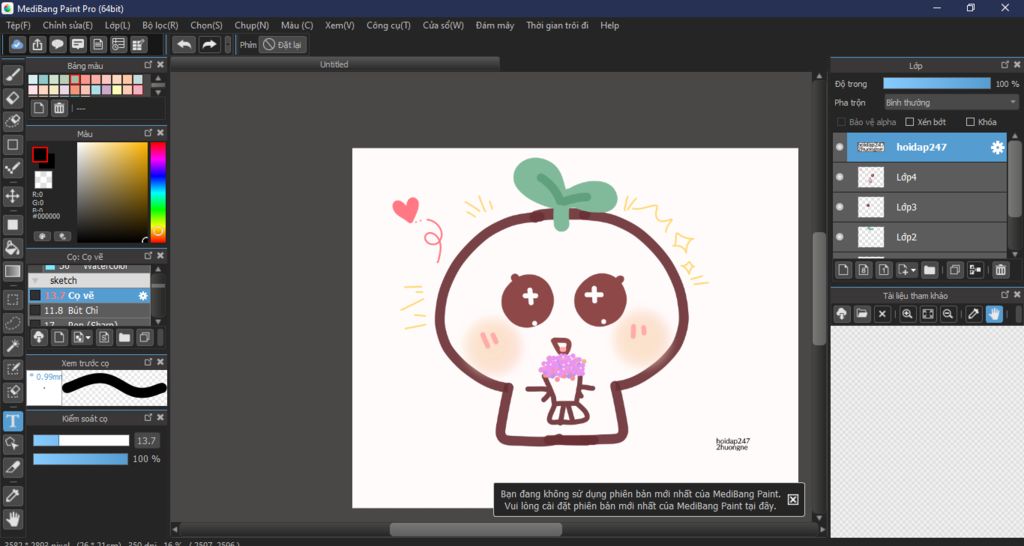Collapse the sketch brush group
This screenshot has width=1024, height=546.
(35, 280)
